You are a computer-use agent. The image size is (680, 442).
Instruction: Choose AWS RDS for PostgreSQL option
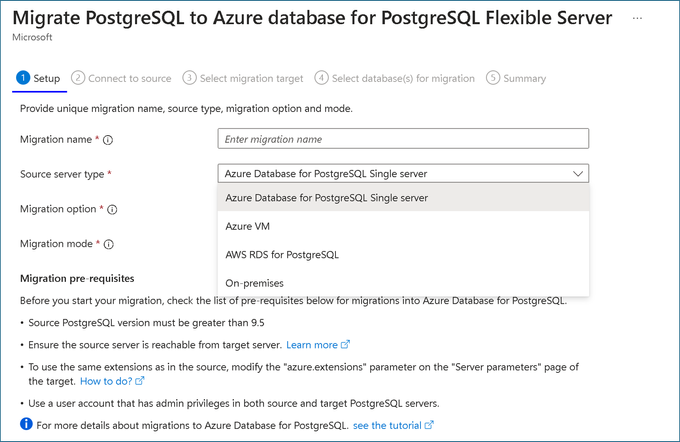click(x=403, y=255)
